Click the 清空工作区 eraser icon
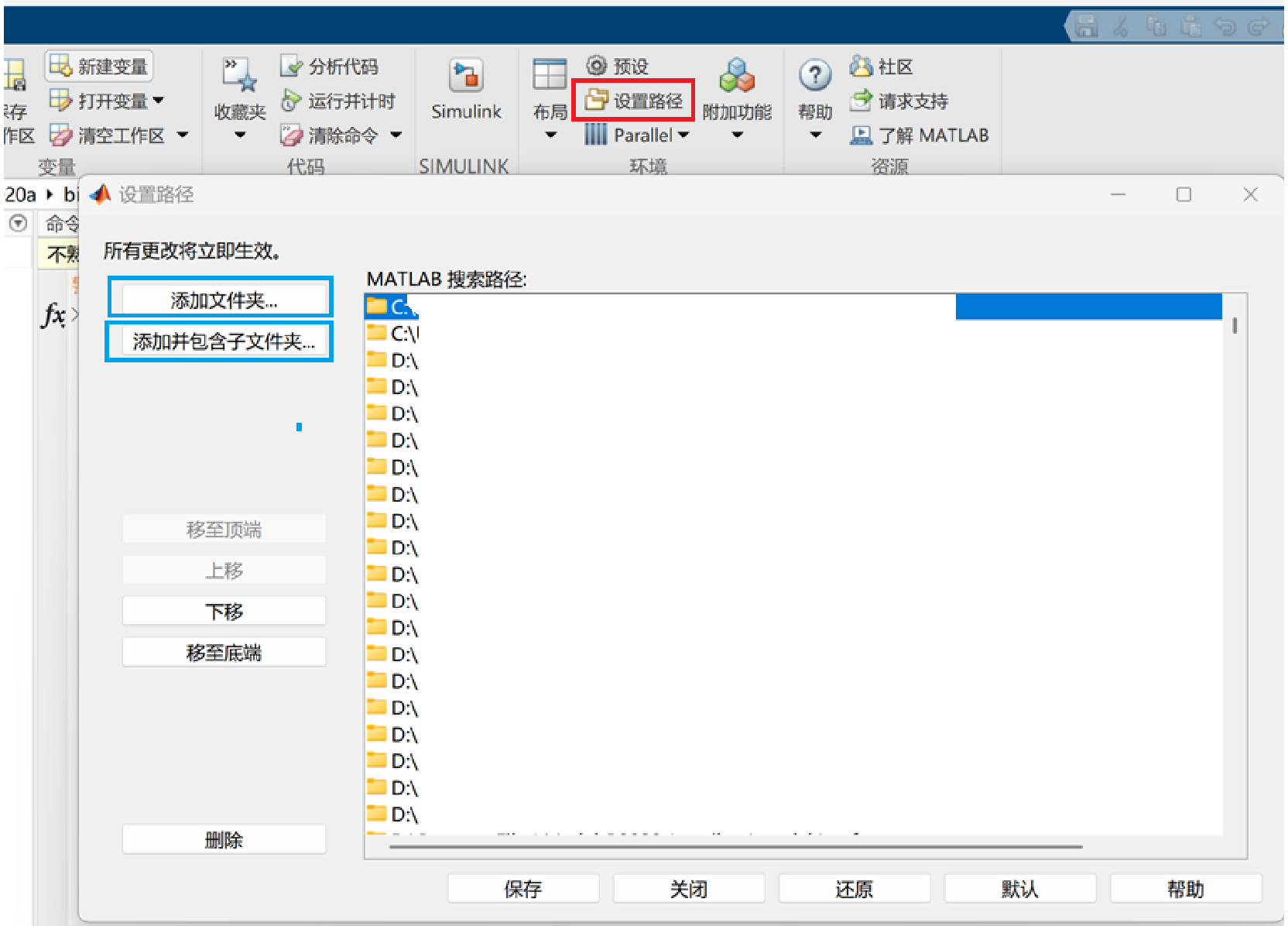 (x=60, y=135)
